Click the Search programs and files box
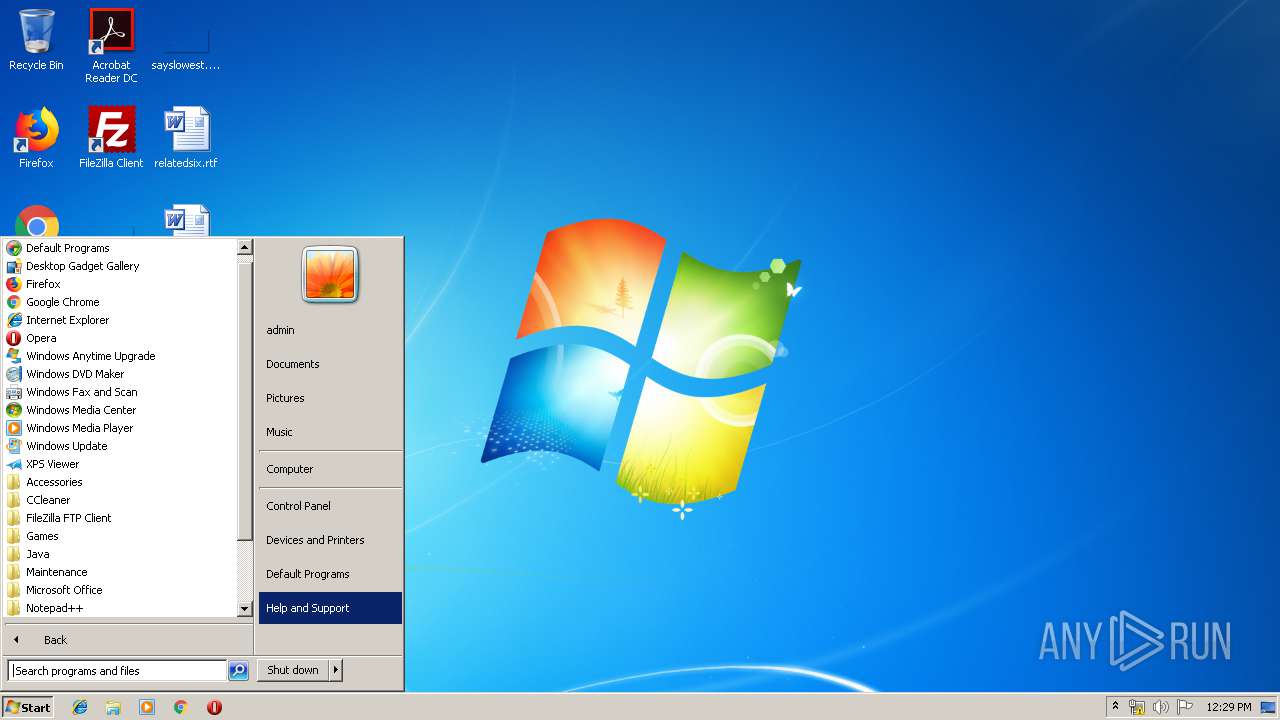This screenshot has height=720, width=1280. coord(117,671)
